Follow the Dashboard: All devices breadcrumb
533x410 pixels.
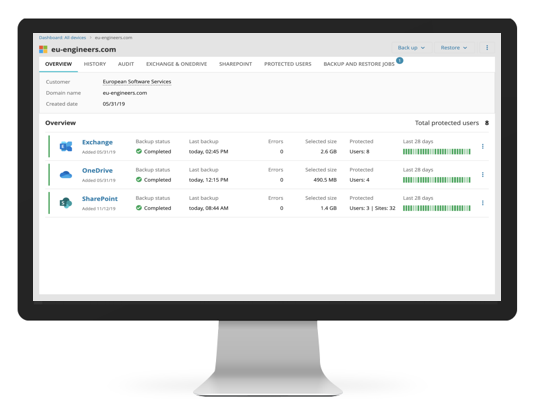tap(63, 38)
